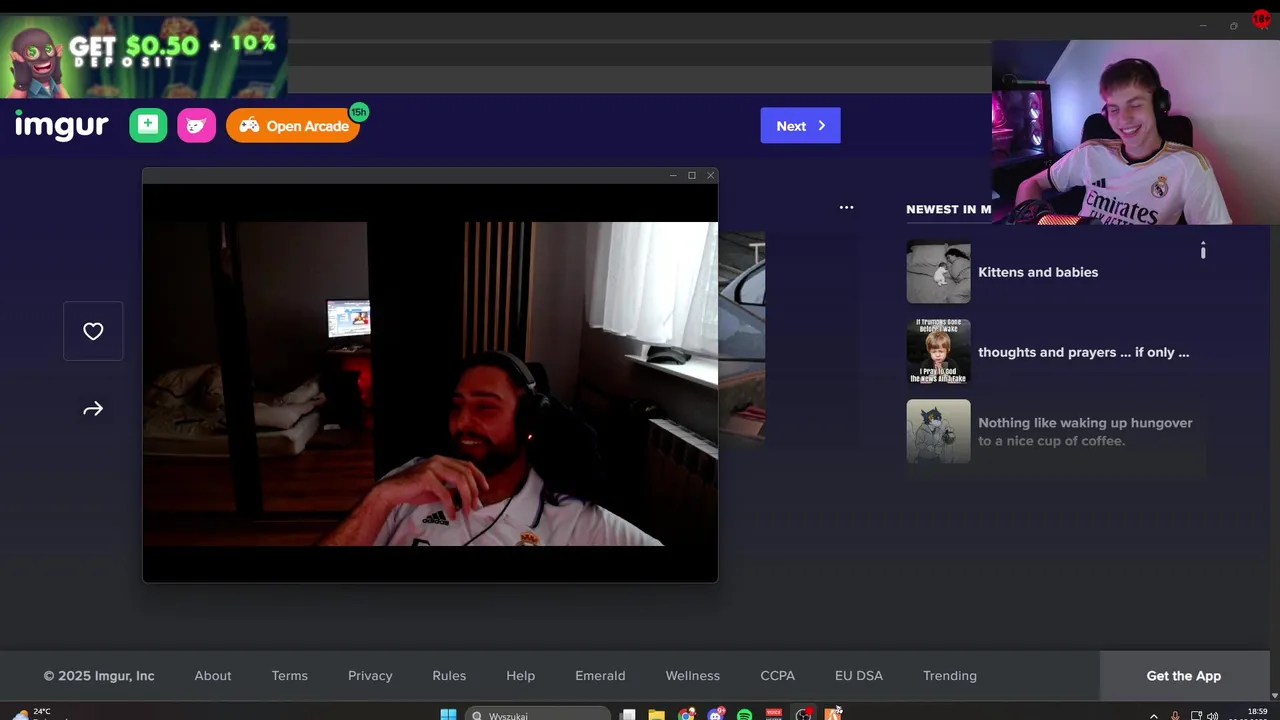Open the Imgur Arcade

point(293,126)
